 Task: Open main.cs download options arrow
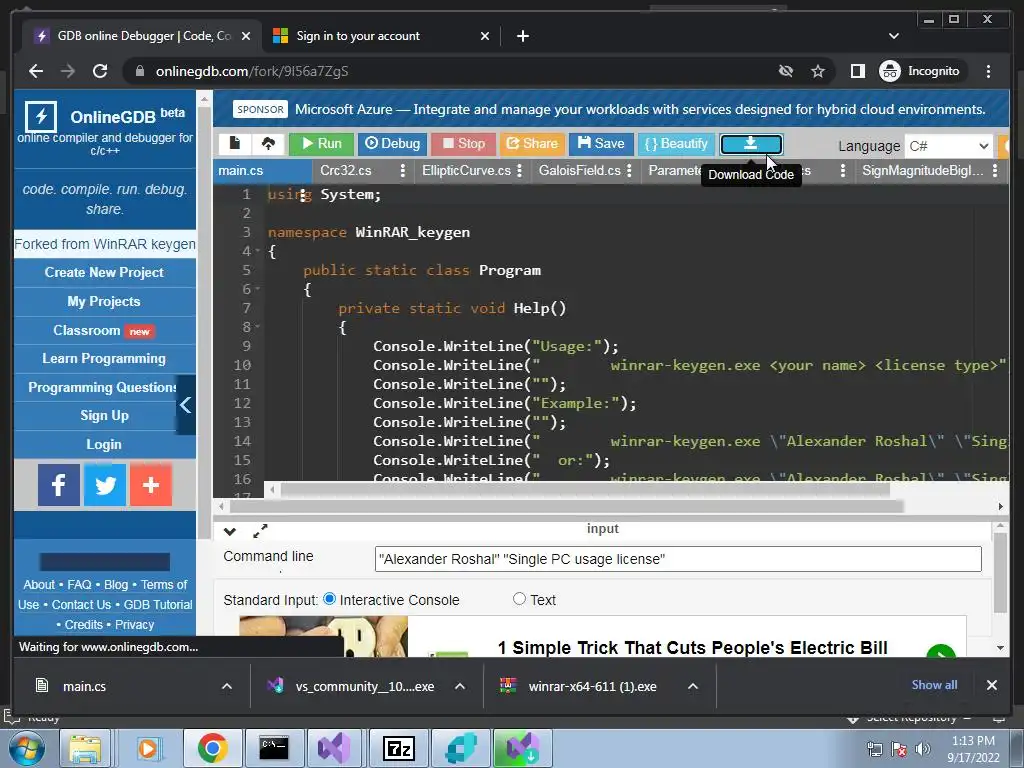227,686
